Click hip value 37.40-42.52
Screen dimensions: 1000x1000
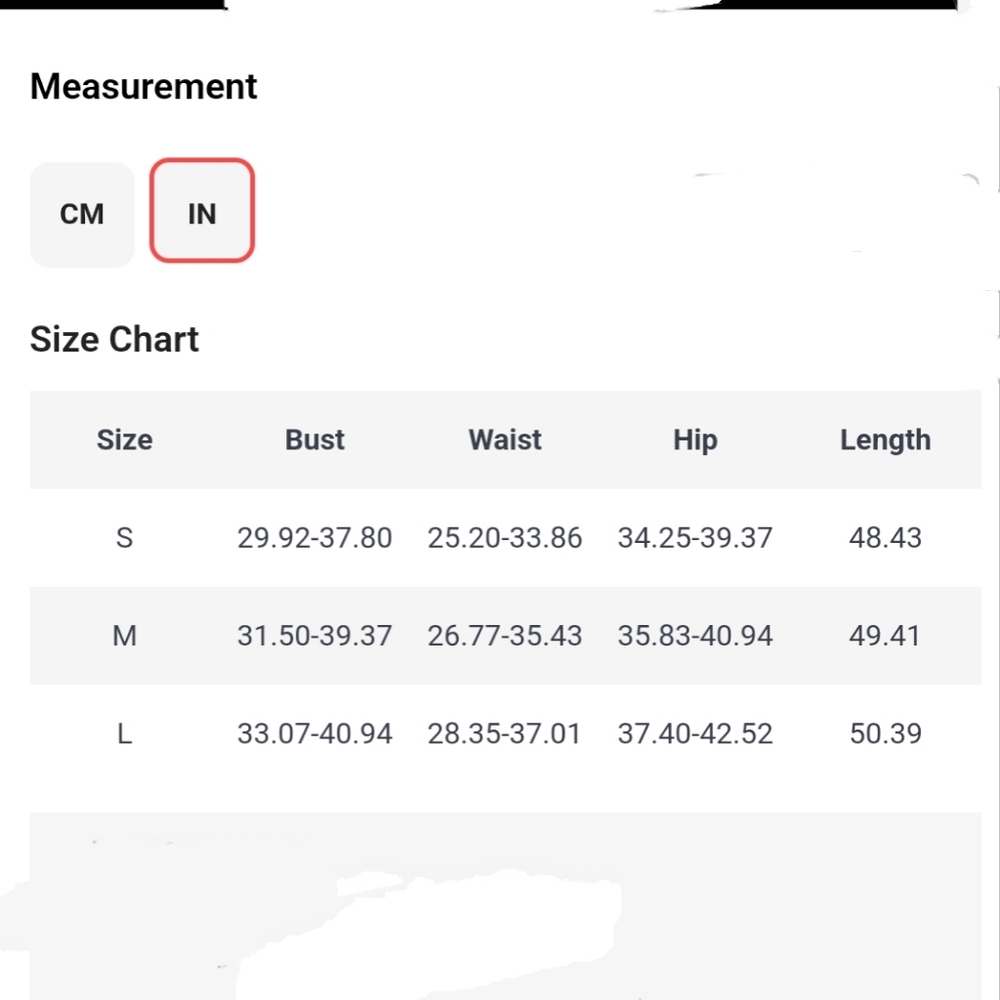pos(695,733)
